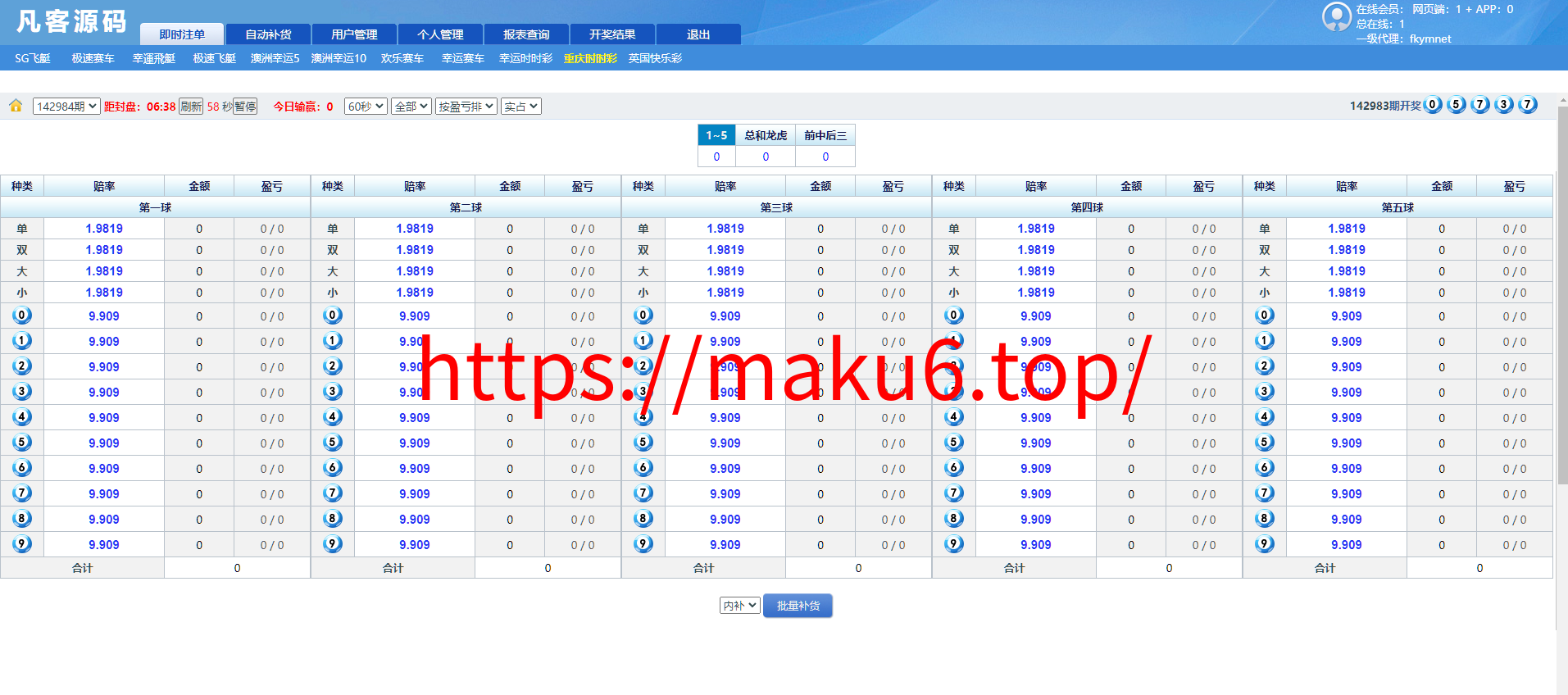Open the 用户管理 tab
Screen dimensions: 1568x695
coord(354,34)
